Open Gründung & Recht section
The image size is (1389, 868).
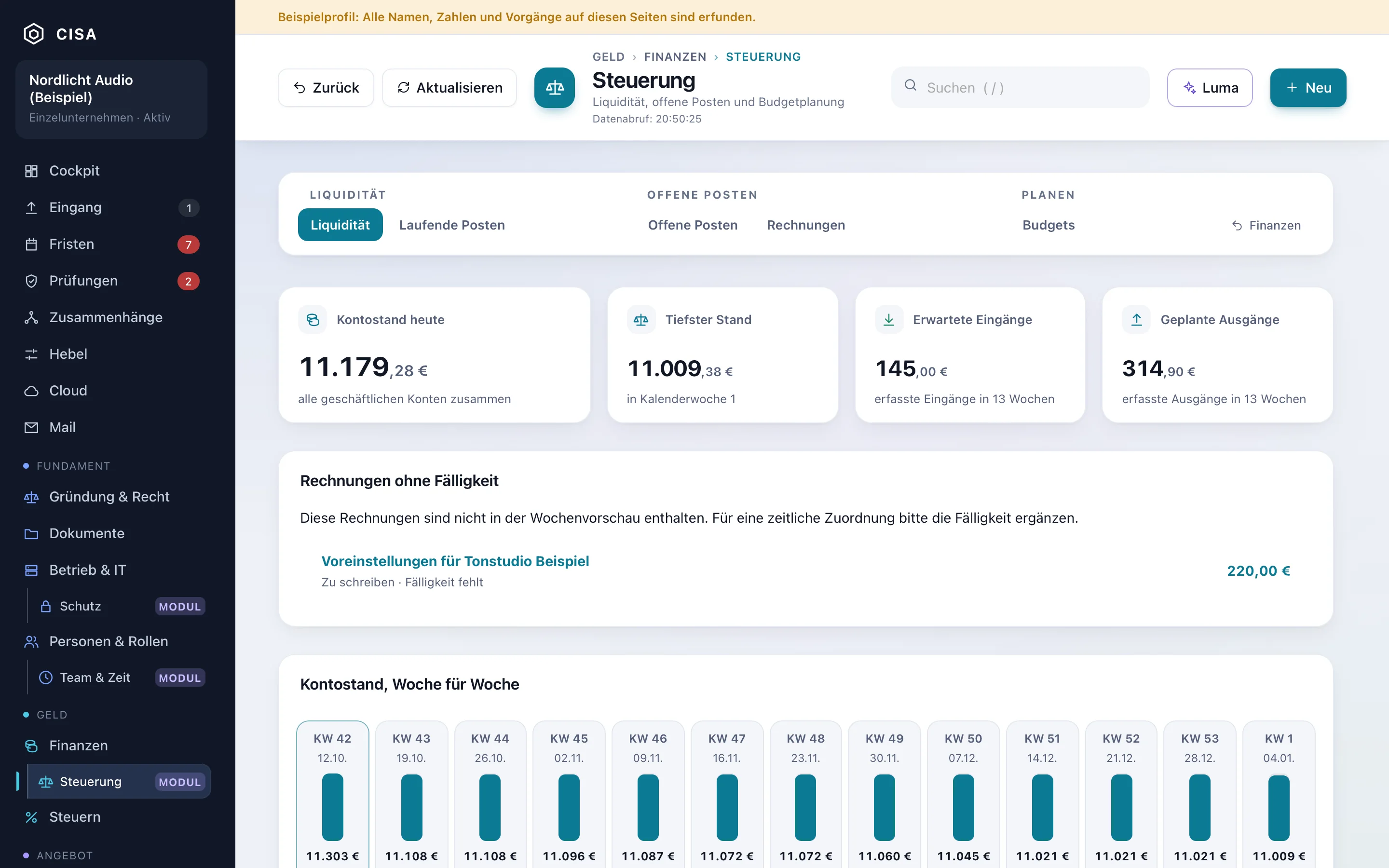click(113, 497)
